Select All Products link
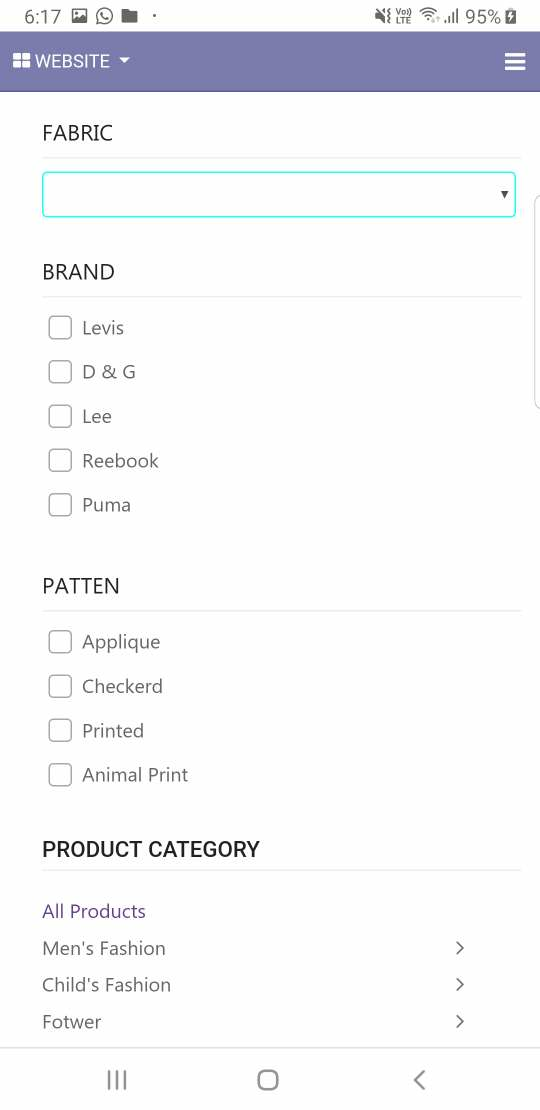Image resolution: width=540 pixels, height=1110 pixels. (x=94, y=911)
